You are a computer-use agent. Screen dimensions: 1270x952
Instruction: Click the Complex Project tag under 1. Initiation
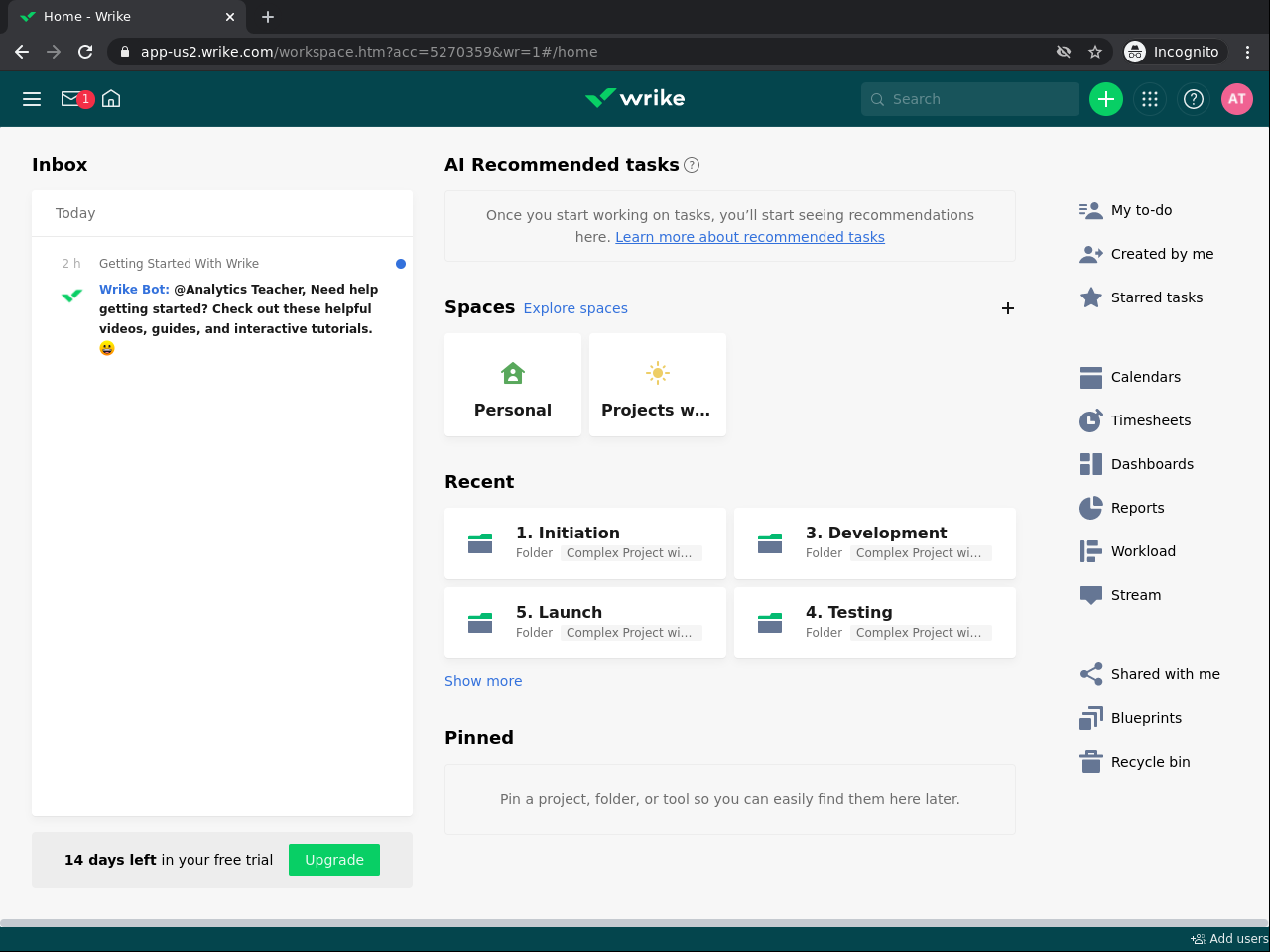tap(631, 553)
